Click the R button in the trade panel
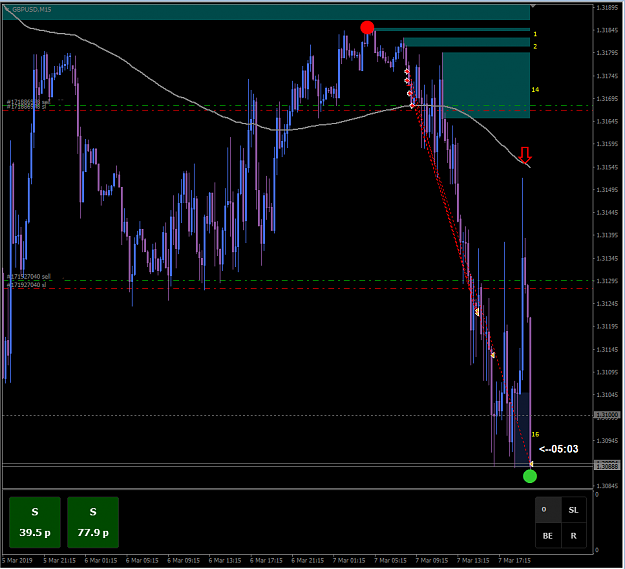 tap(574, 536)
